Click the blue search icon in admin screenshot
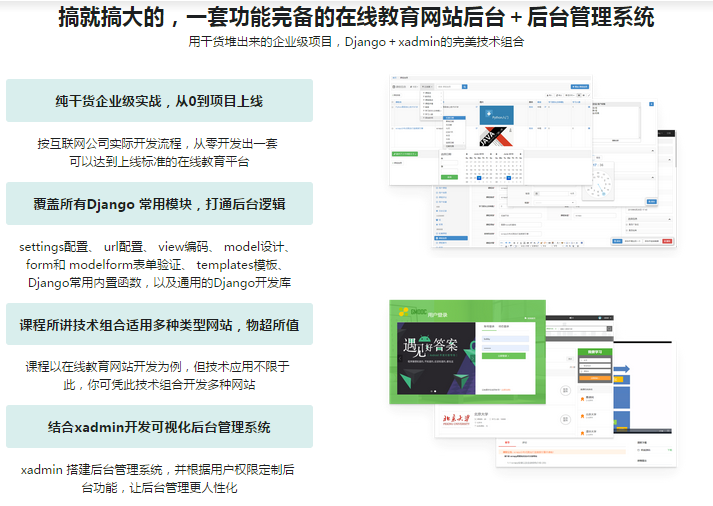 pyautogui.click(x=464, y=86)
